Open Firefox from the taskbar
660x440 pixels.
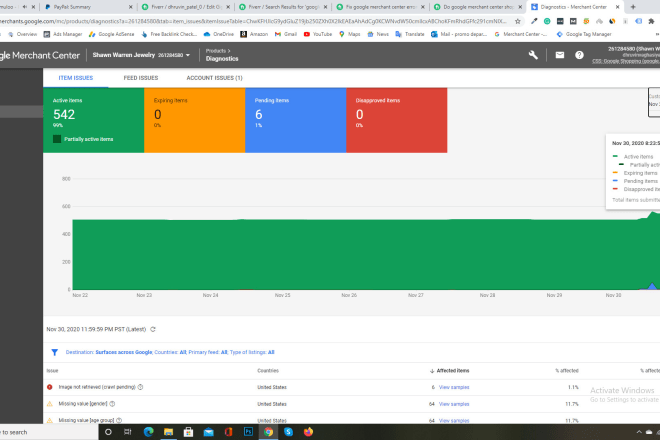point(309,432)
